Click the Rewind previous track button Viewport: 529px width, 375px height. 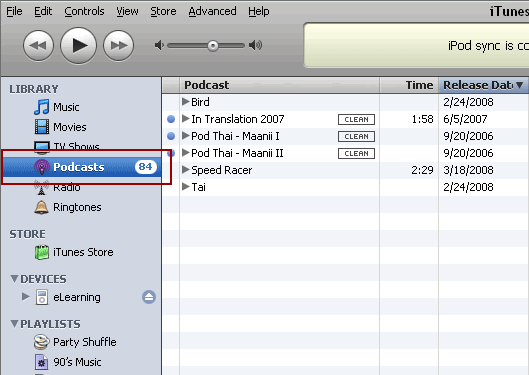click(38, 46)
